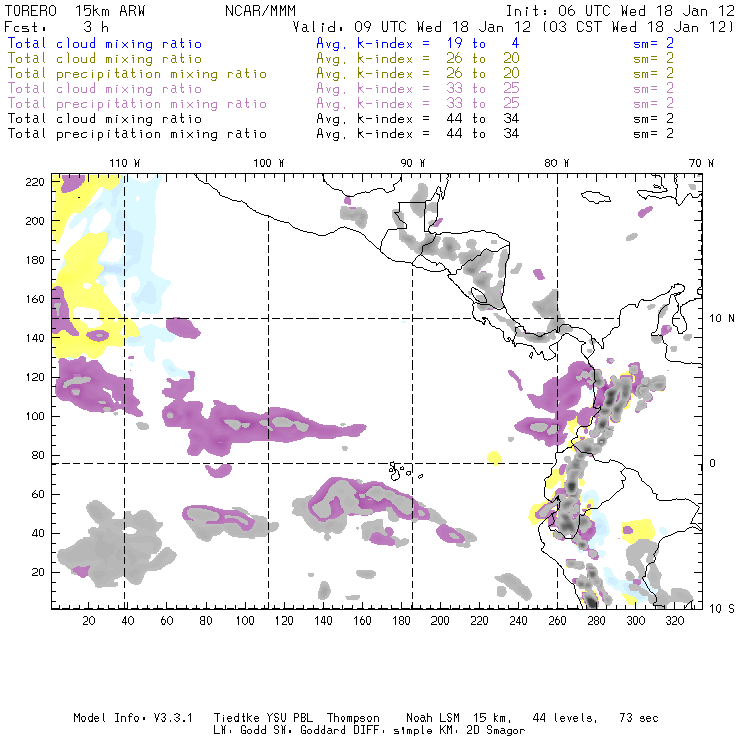Viewport: 740px width, 740px height.
Task: Click the '320' tick label on the bottom axis
Action: (x=675, y=621)
